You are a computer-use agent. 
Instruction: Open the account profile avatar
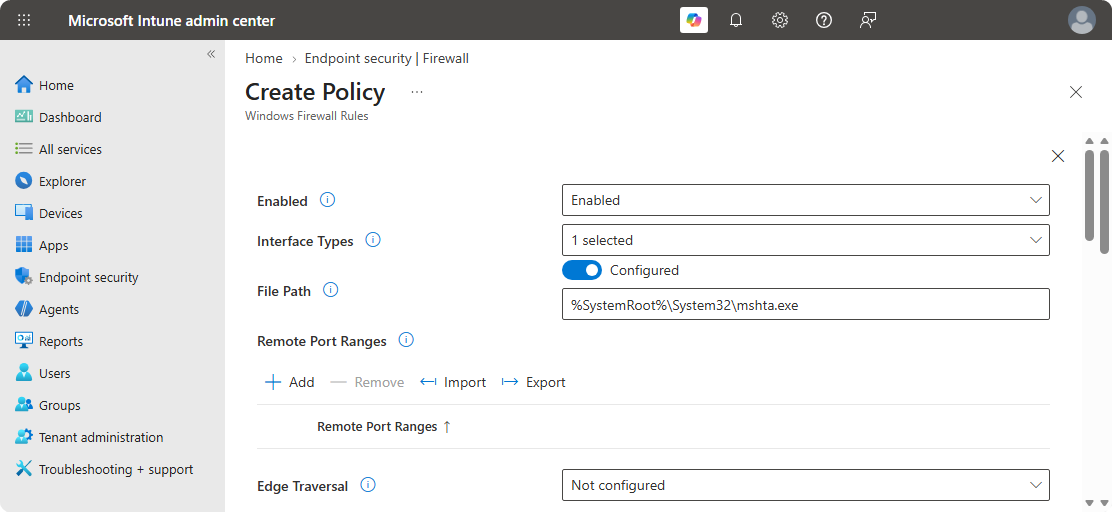click(1082, 20)
